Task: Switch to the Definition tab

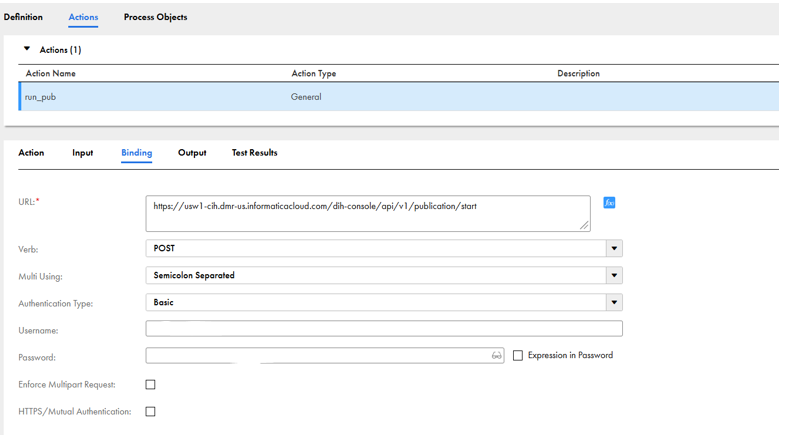Action: [23, 17]
